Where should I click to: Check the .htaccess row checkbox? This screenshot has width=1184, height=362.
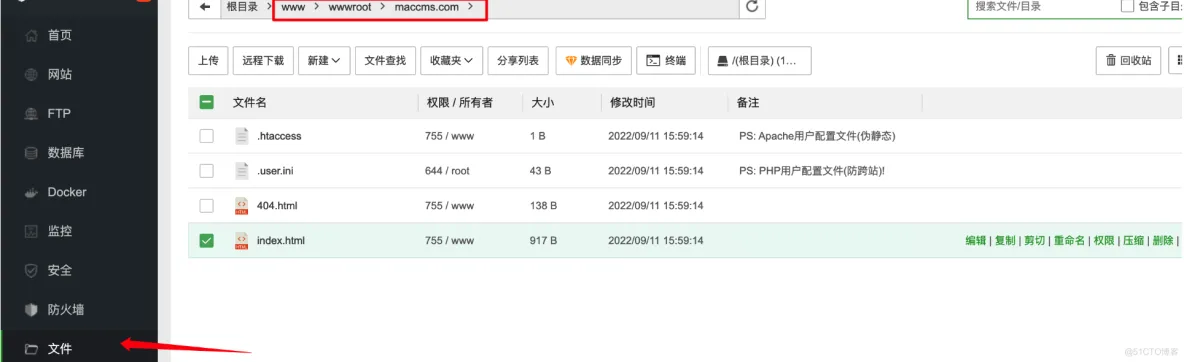(206, 136)
